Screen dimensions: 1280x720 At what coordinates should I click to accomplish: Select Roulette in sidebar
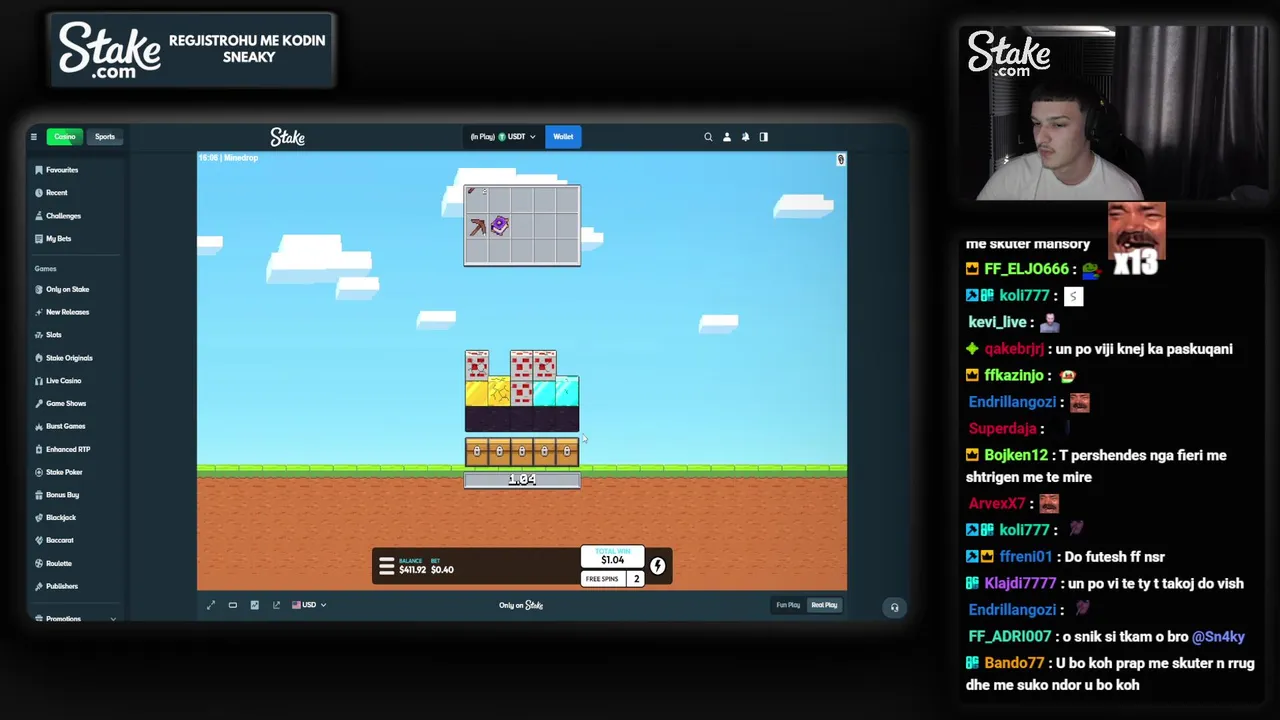click(59, 563)
